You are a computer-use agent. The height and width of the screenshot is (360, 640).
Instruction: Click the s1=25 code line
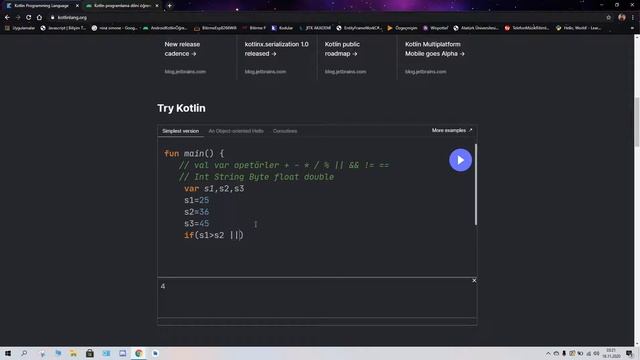coord(196,200)
